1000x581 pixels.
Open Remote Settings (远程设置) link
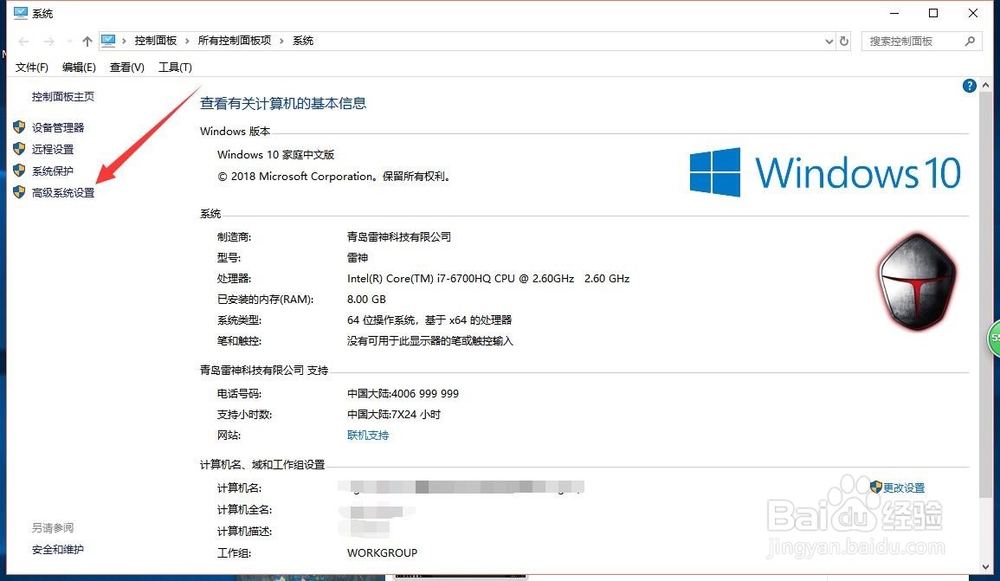coord(53,149)
